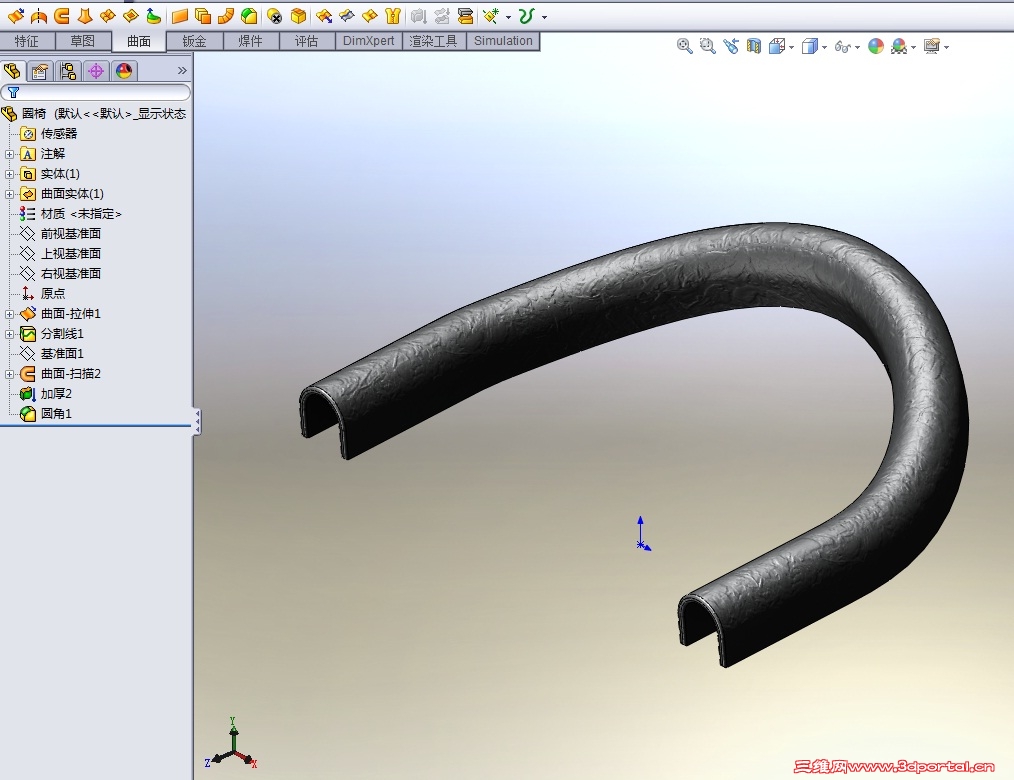The height and width of the screenshot is (780, 1014).
Task: Select the Cut With Surface tool
Action: 465,16
